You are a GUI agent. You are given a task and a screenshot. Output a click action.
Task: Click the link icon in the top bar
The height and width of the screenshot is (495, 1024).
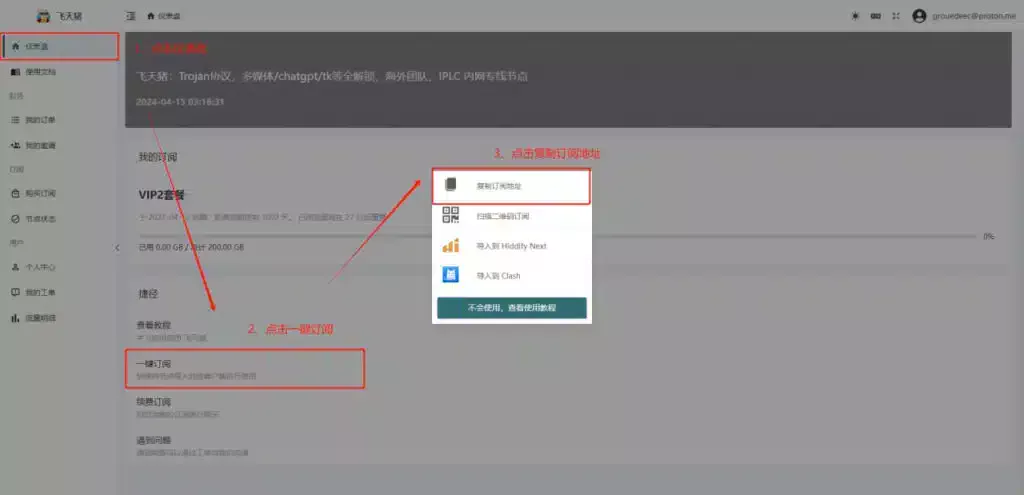pyautogui.click(x=875, y=16)
